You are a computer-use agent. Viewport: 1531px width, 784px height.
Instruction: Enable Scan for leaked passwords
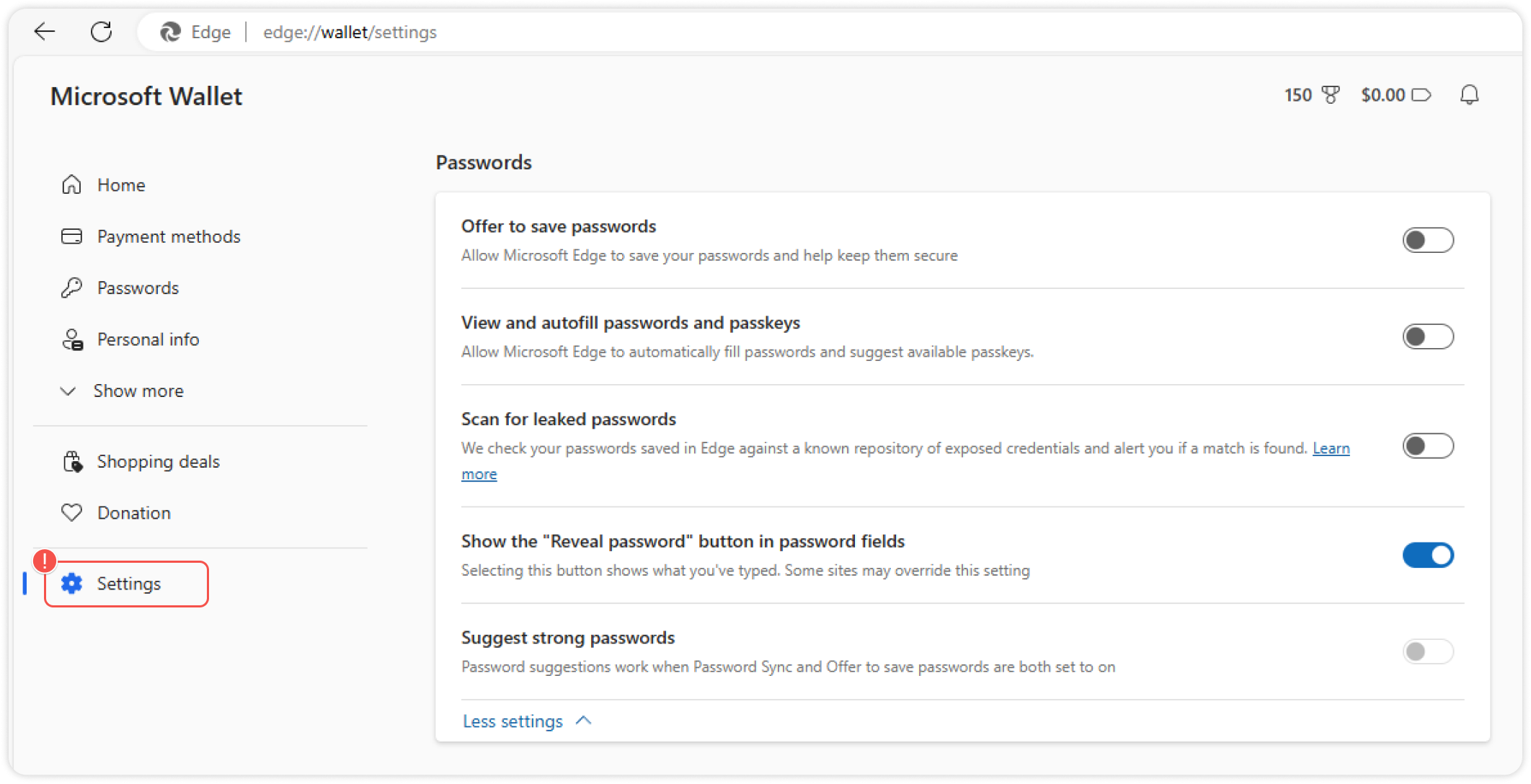(1428, 446)
